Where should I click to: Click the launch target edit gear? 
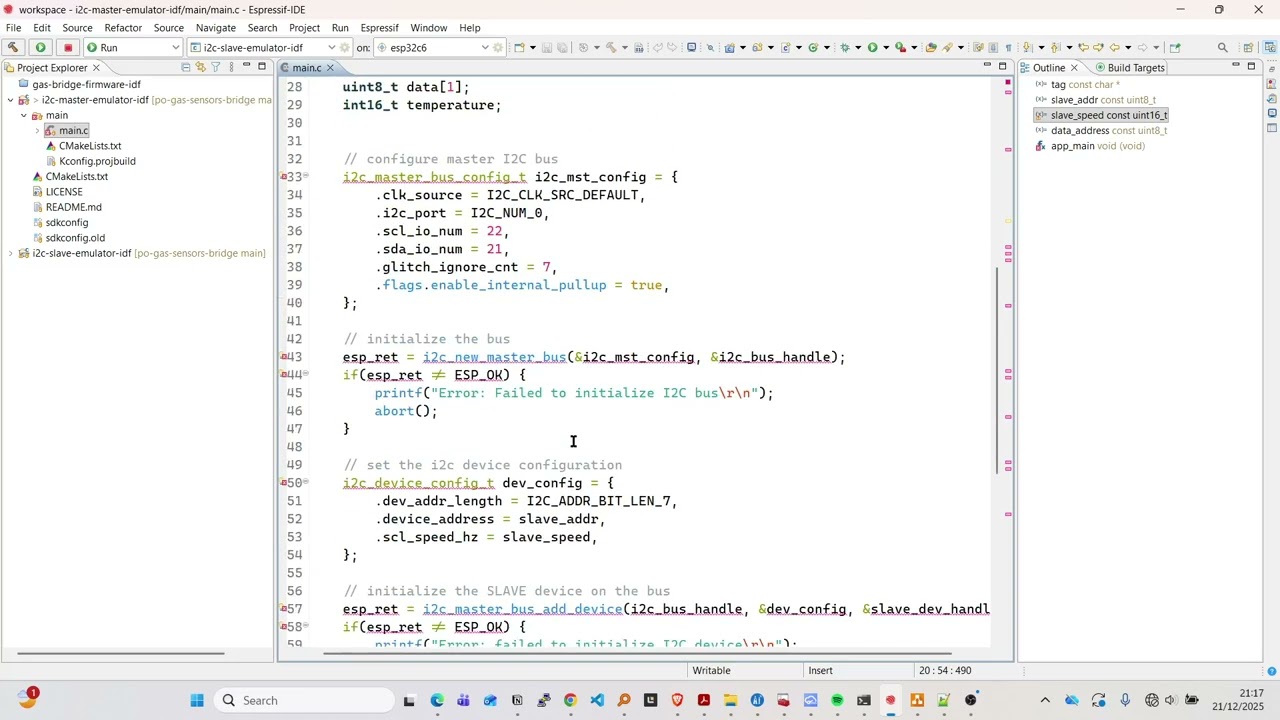(x=498, y=47)
